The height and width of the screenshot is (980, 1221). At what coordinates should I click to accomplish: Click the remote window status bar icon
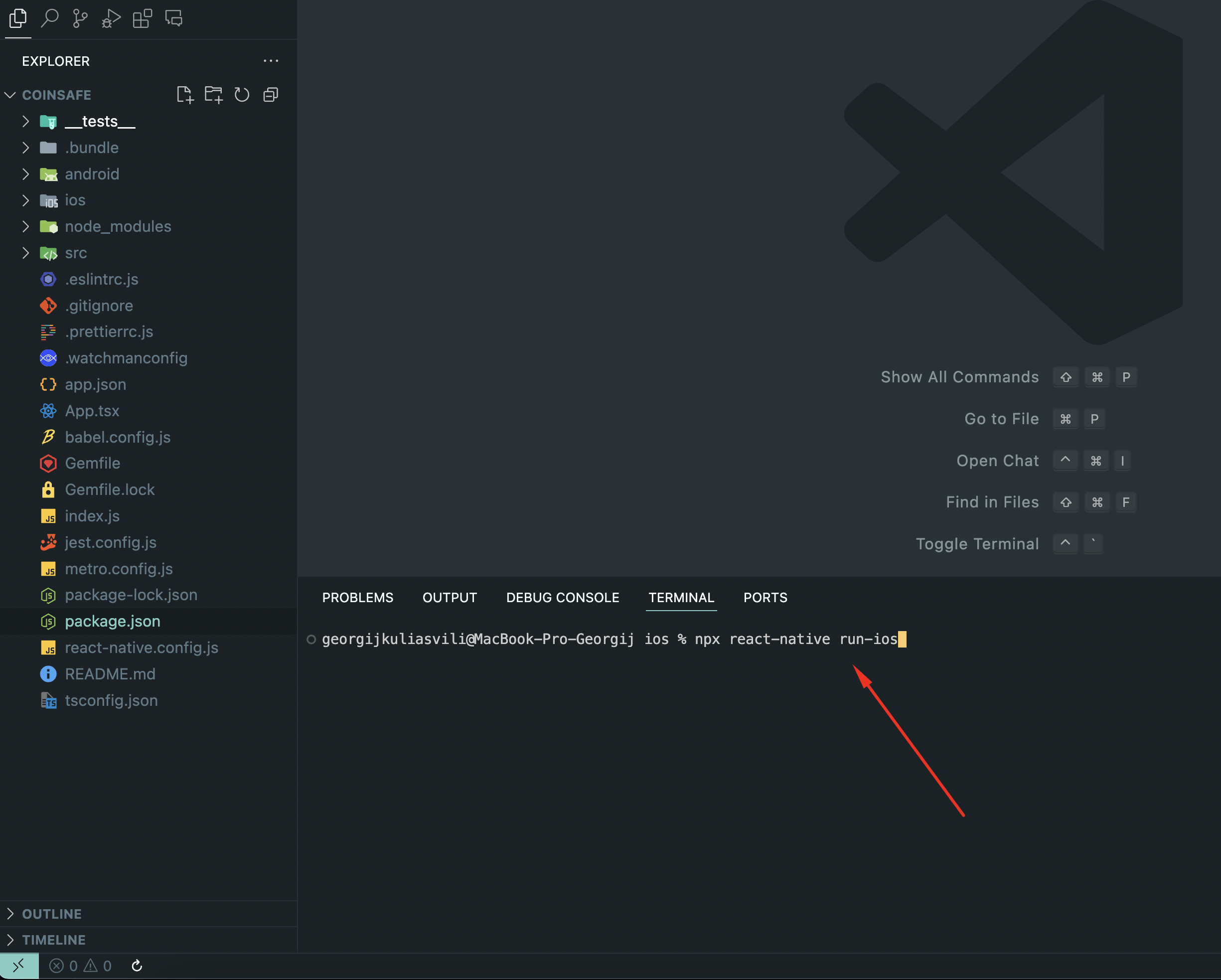point(19,965)
